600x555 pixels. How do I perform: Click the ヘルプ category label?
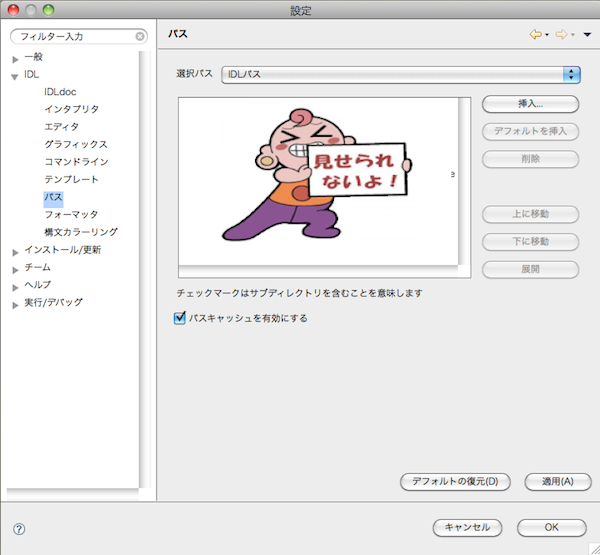(x=37, y=285)
